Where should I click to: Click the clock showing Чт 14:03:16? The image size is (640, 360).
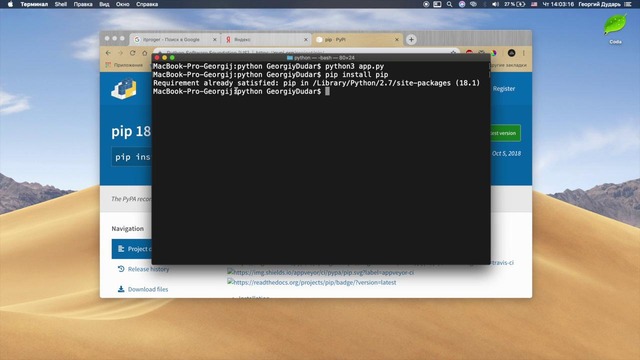558,4
